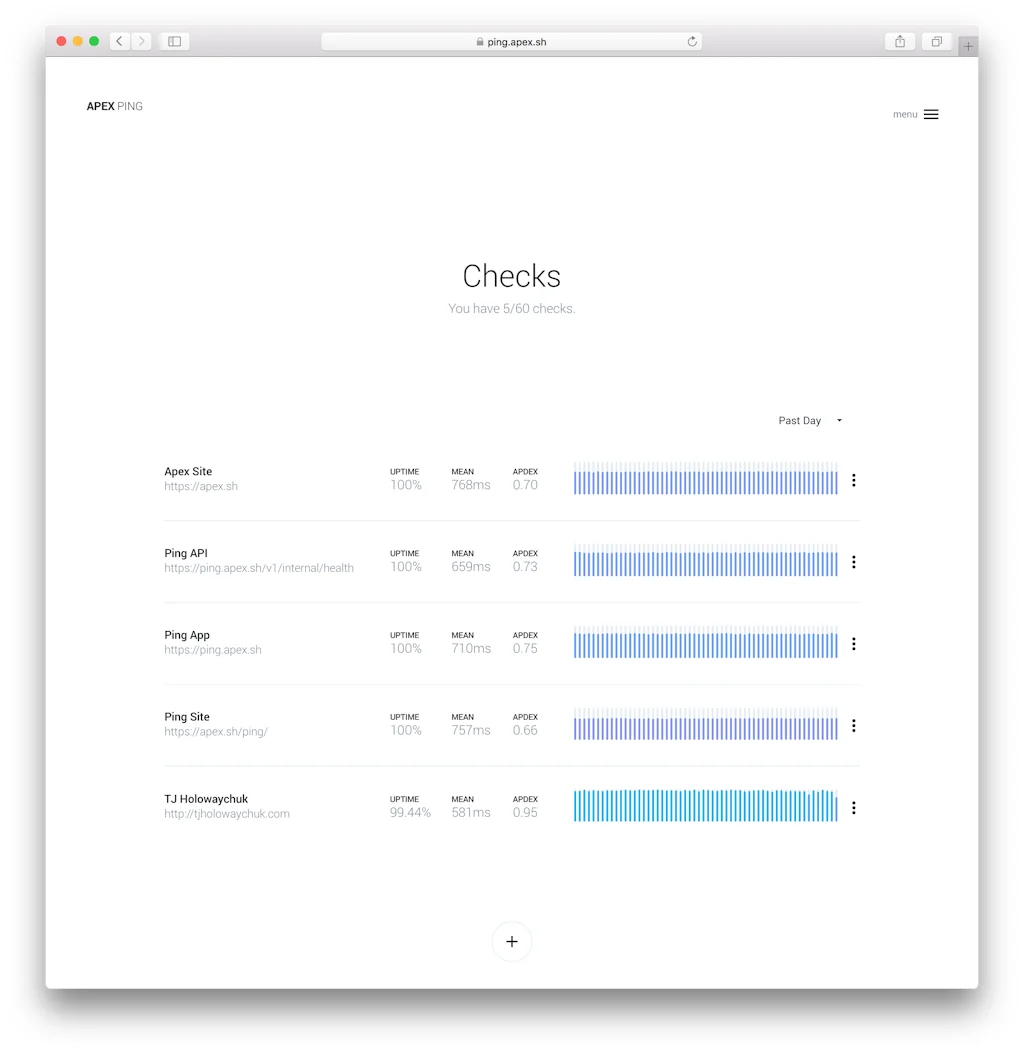Screen dimensions: 1024x1054
Task: Open the Safari share menu
Action: coord(900,42)
